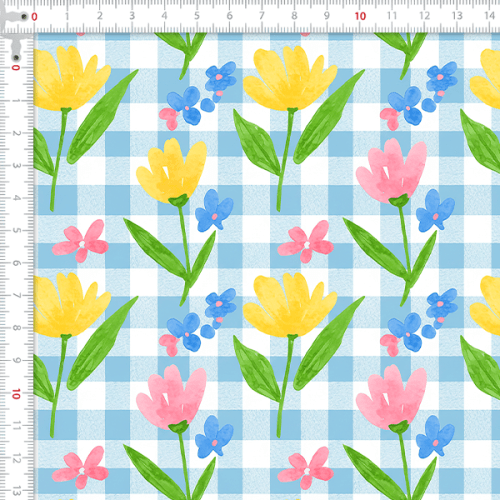Click the number 11 on left ruler
The height and width of the screenshot is (500, 500).
coord(16,426)
